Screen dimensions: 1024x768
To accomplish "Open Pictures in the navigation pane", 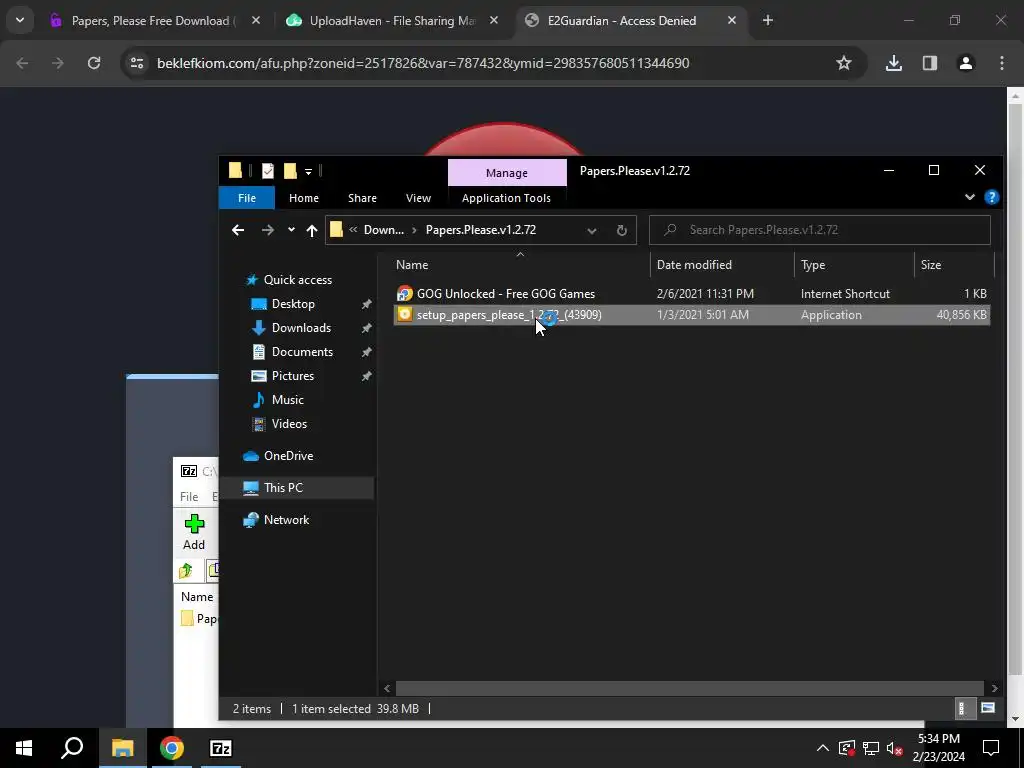I will click(x=293, y=376).
